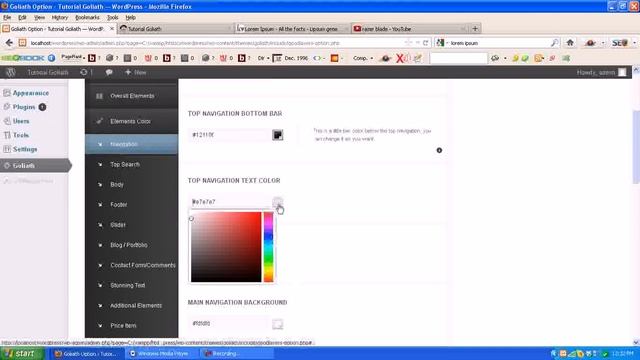
Task: Open the Dir toolbar dropdown
Action: pyautogui.click(x=263, y=58)
